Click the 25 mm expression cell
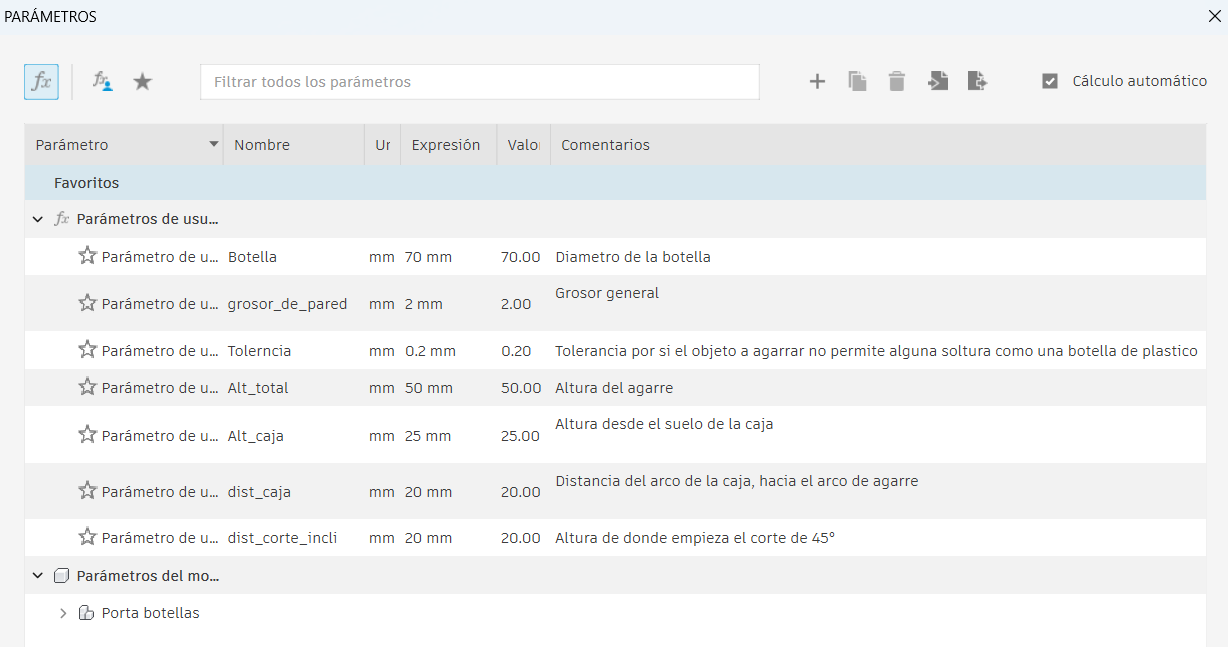This screenshot has height=647, width=1228. click(428, 436)
